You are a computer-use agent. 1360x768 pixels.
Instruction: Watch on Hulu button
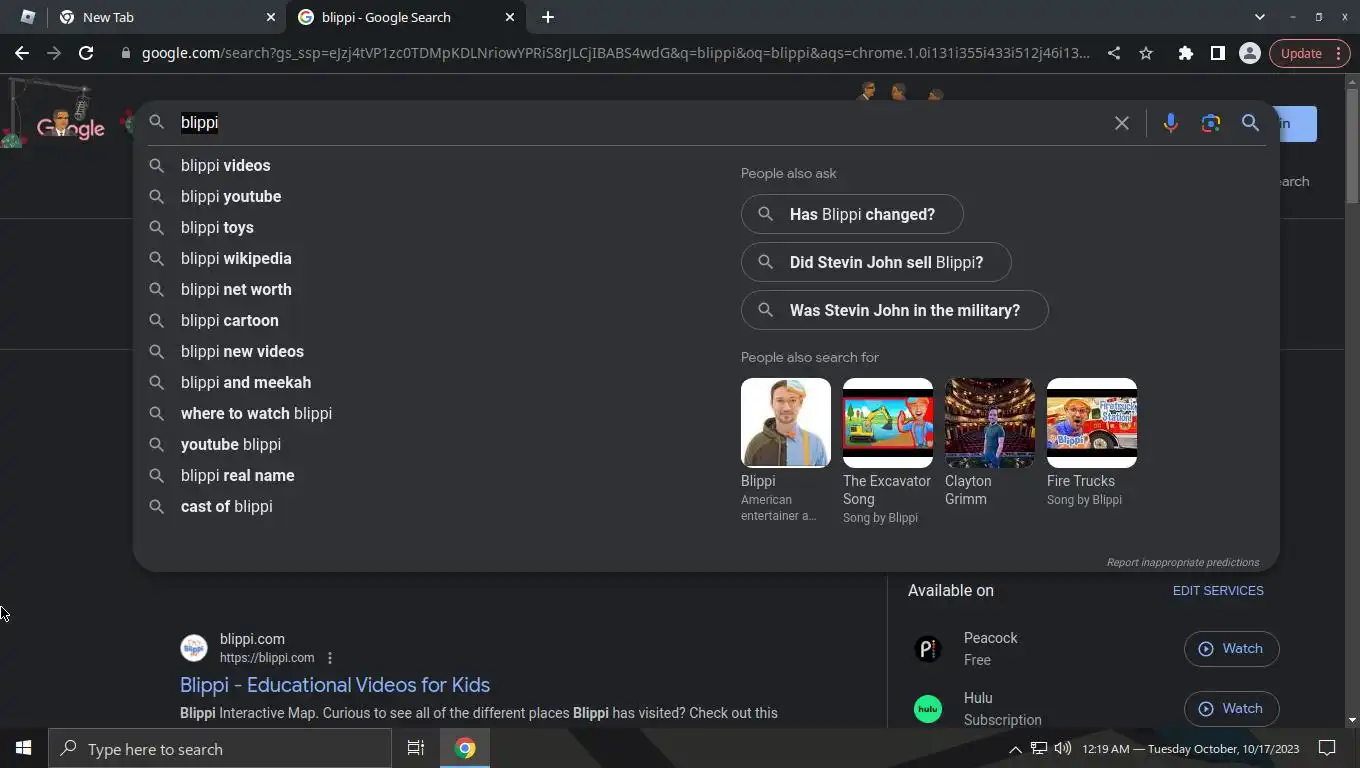[x=1232, y=708]
